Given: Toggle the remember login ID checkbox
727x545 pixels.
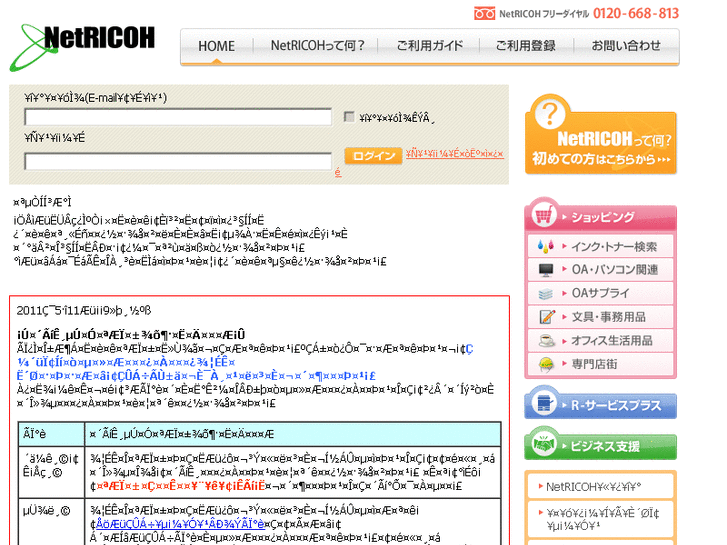Looking at the screenshot, I should tap(349, 116).
